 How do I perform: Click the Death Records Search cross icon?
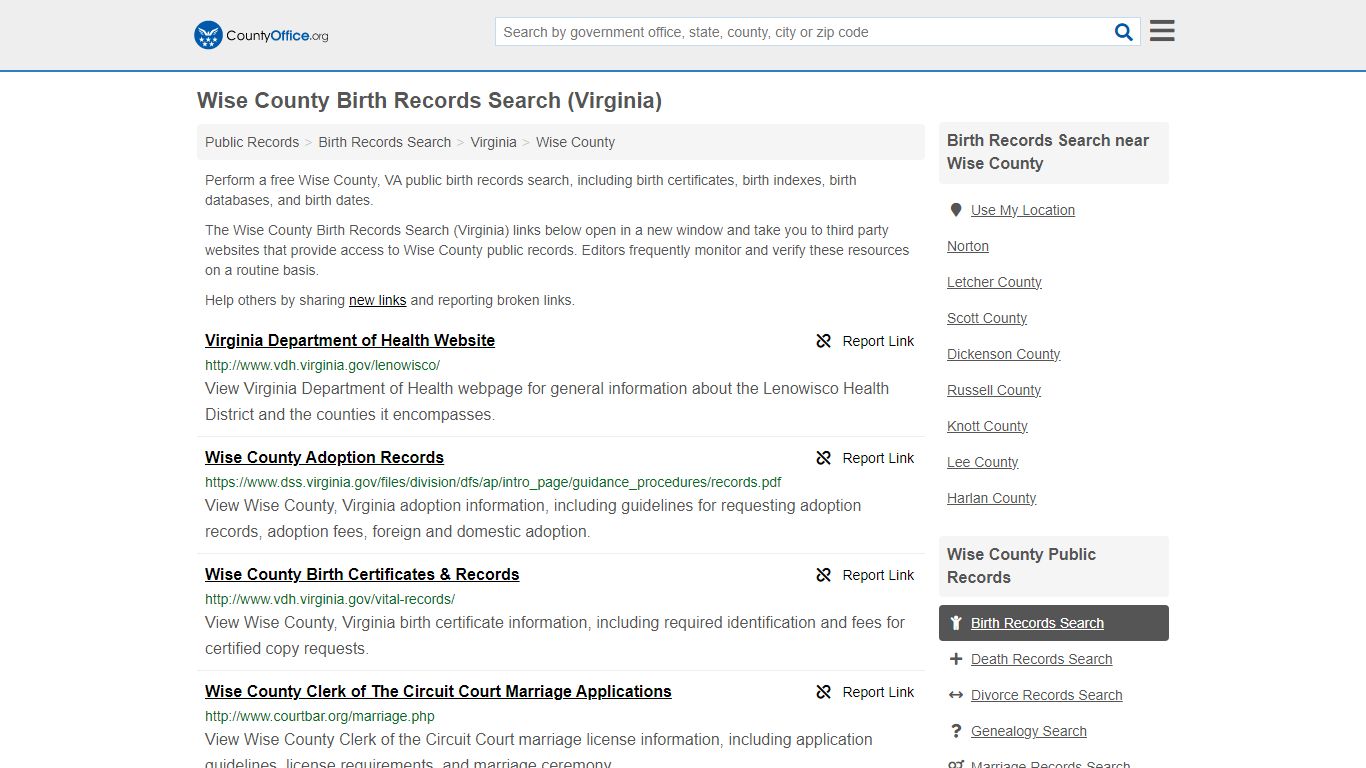956,659
